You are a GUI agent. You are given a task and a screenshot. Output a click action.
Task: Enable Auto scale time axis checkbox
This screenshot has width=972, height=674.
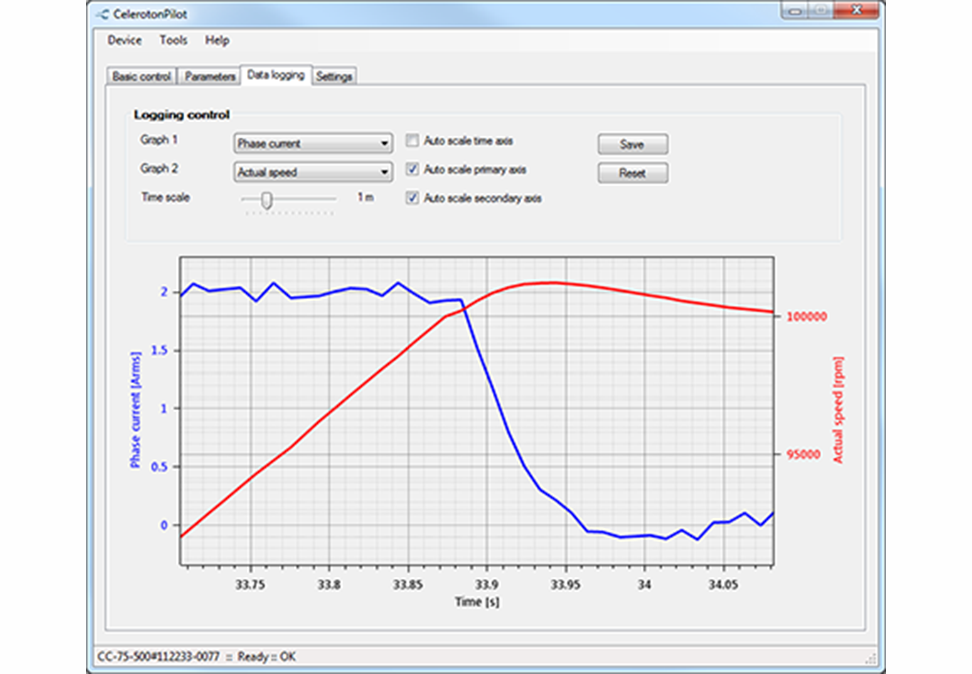point(412,142)
